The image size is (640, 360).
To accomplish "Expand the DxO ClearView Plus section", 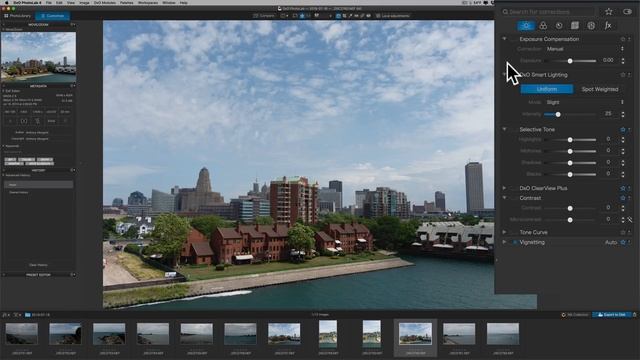I will click(504, 188).
